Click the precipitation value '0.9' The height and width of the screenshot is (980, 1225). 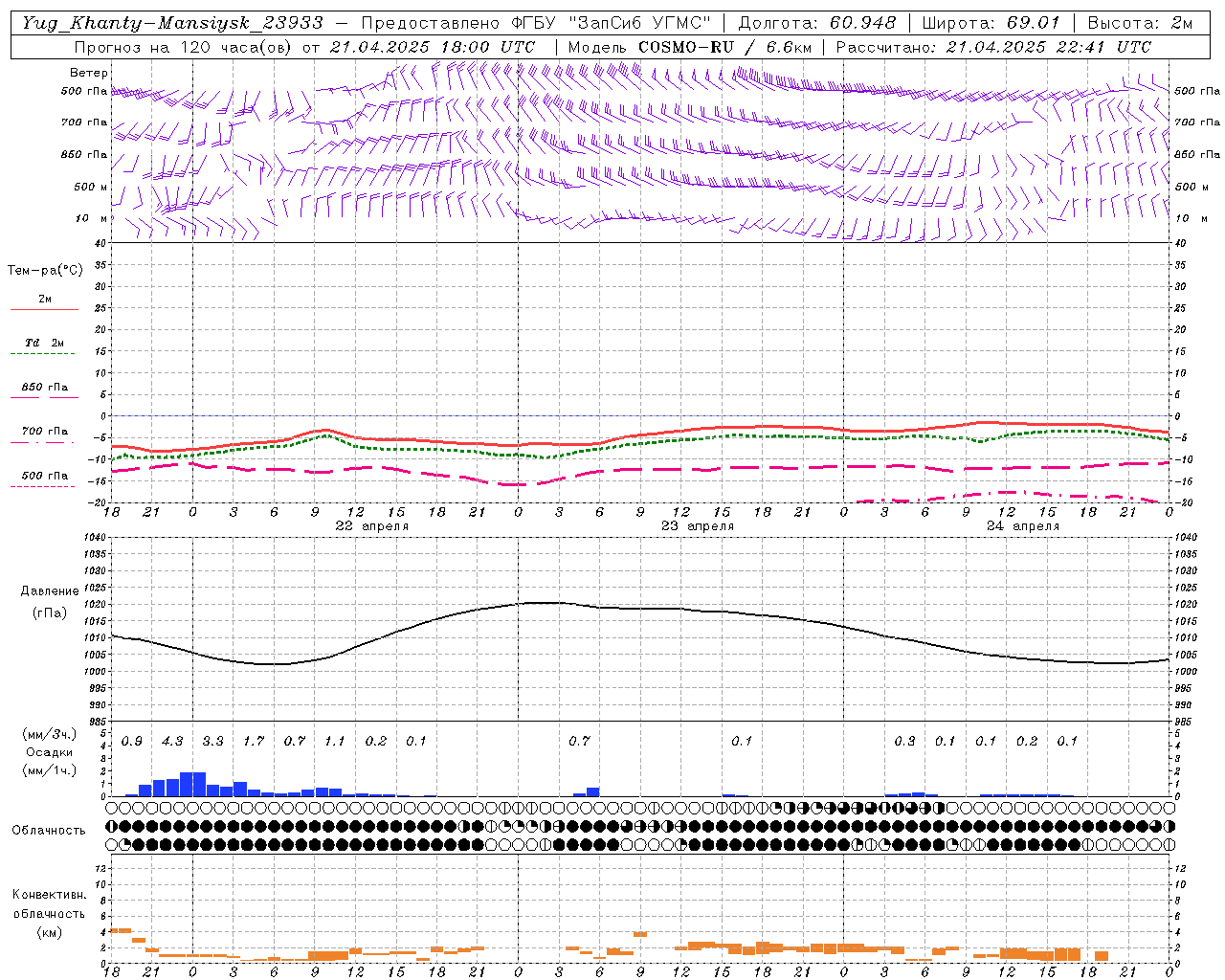pyautogui.click(x=132, y=742)
